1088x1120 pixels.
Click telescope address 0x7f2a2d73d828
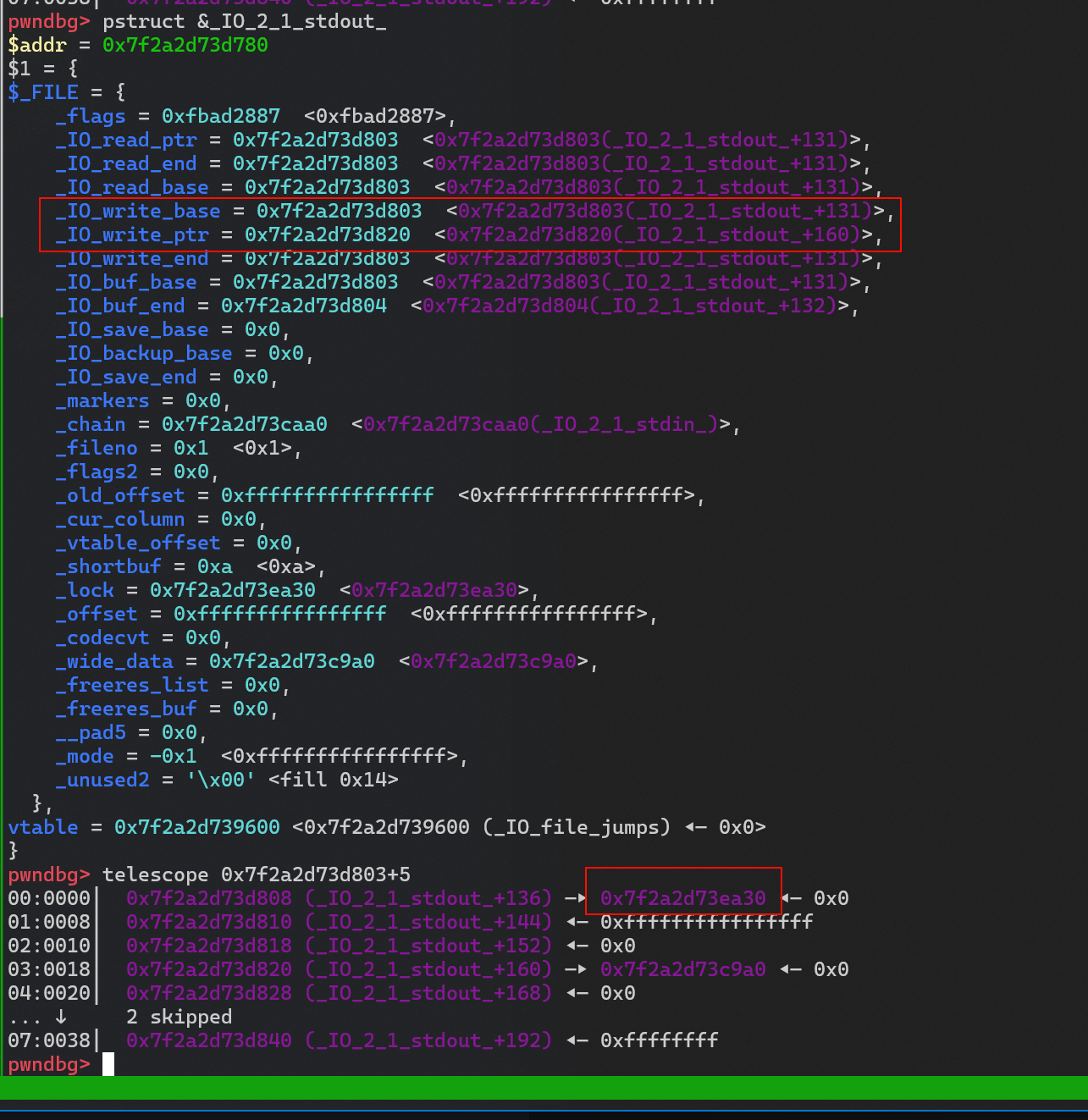(209, 993)
